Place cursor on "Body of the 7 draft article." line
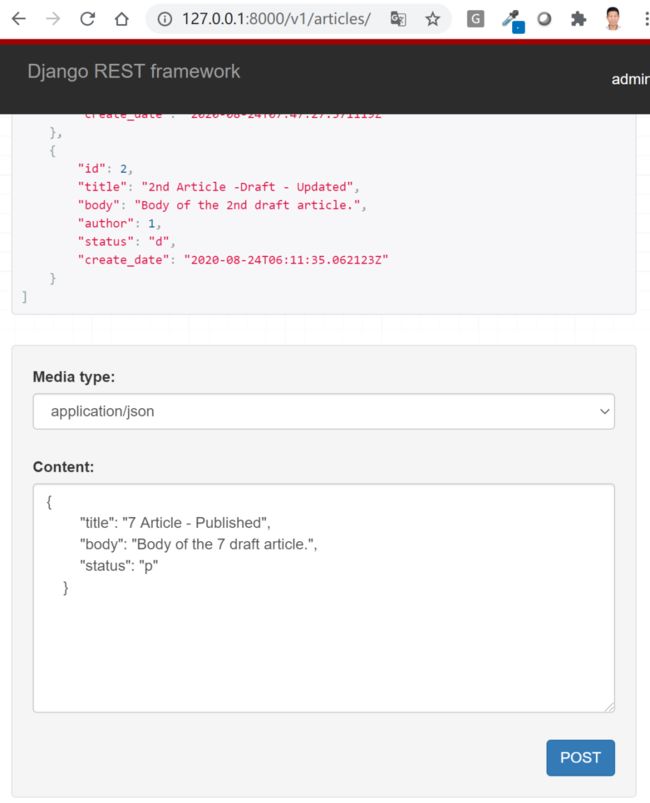This screenshot has width=650, height=803. point(198,544)
